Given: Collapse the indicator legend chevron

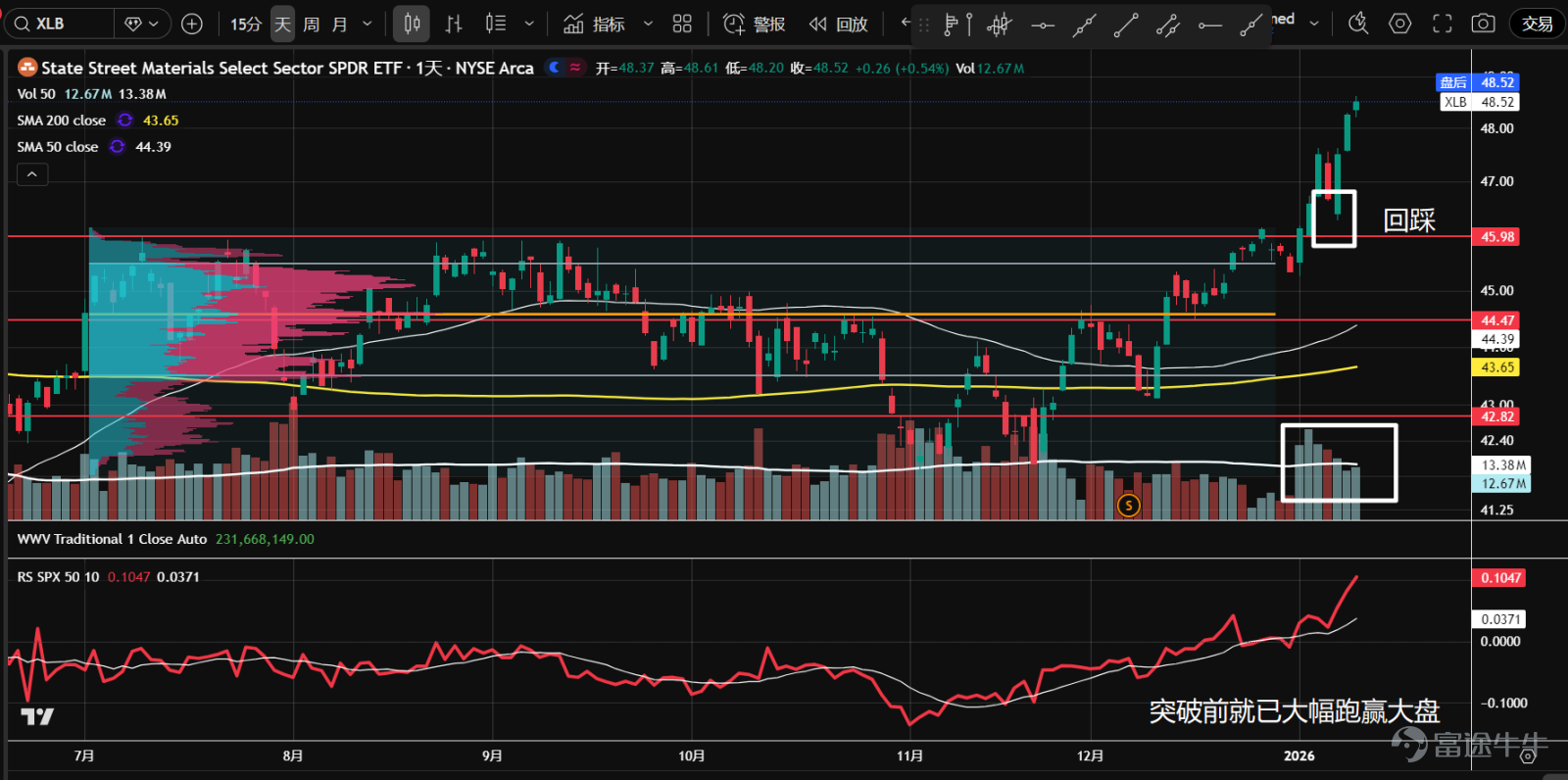Looking at the screenshot, I should click(32, 174).
